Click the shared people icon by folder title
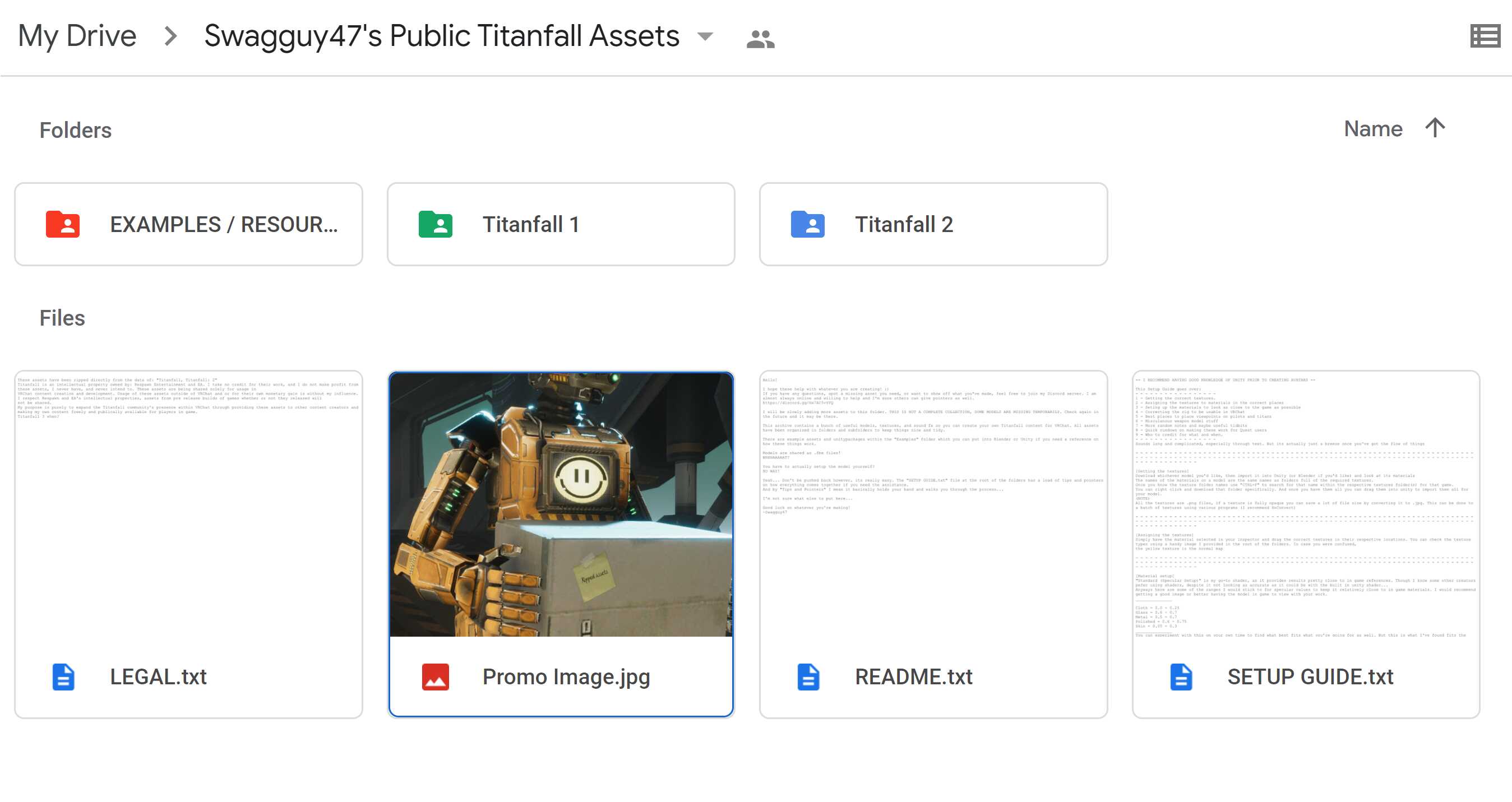Viewport: 1512px width, 802px height. point(760,39)
